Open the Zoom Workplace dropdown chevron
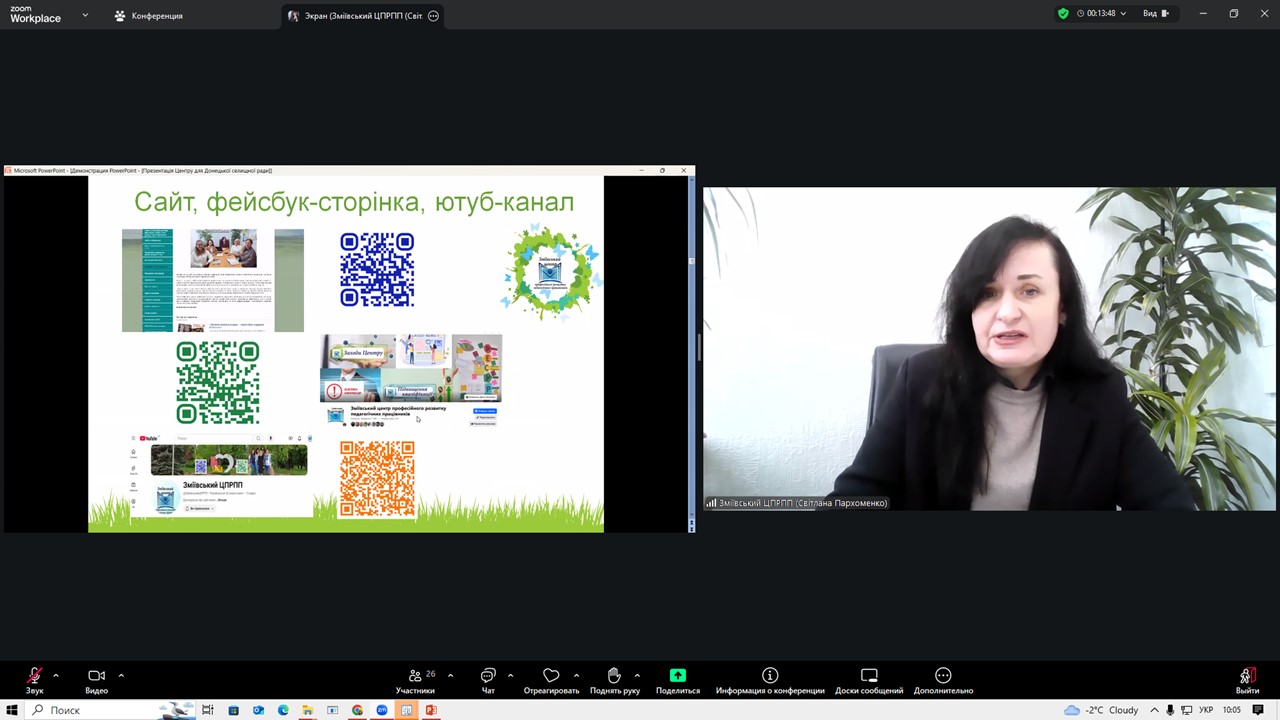The height and width of the screenshot is (720, 1280). pyautogui.click(x=85, y=15)
